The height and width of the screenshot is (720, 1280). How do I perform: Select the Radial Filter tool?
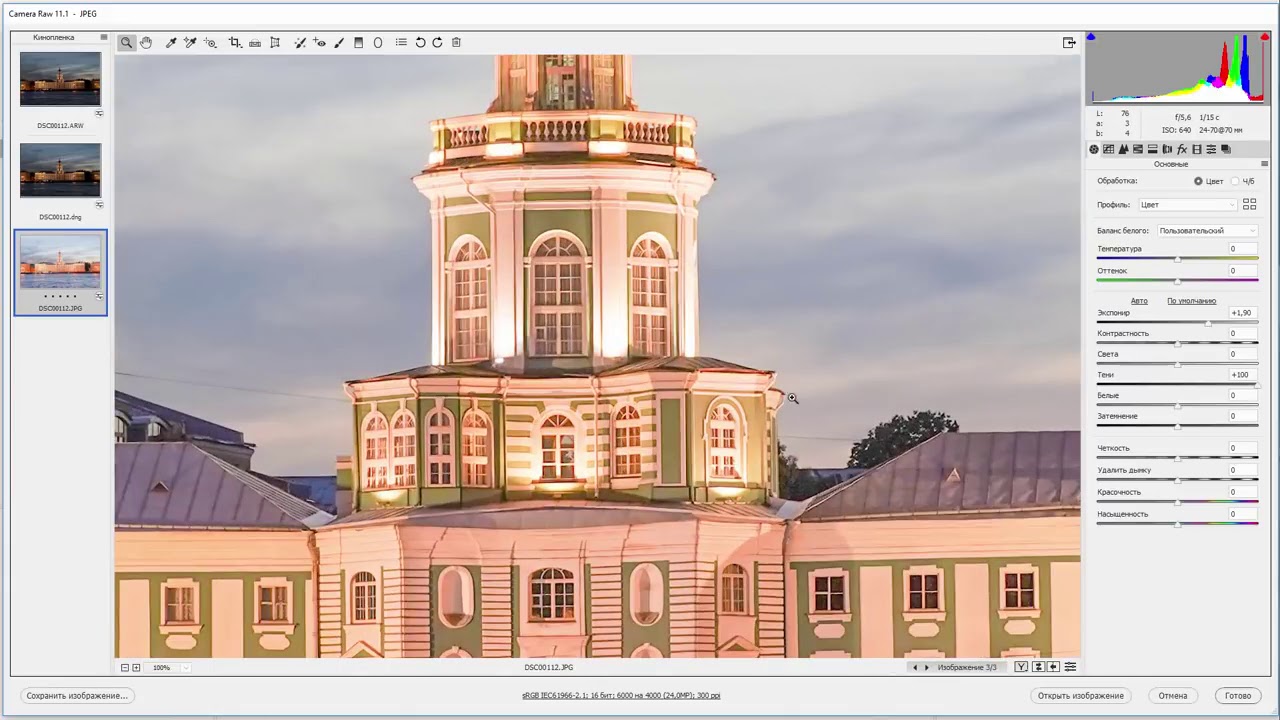tap(378, 43)
